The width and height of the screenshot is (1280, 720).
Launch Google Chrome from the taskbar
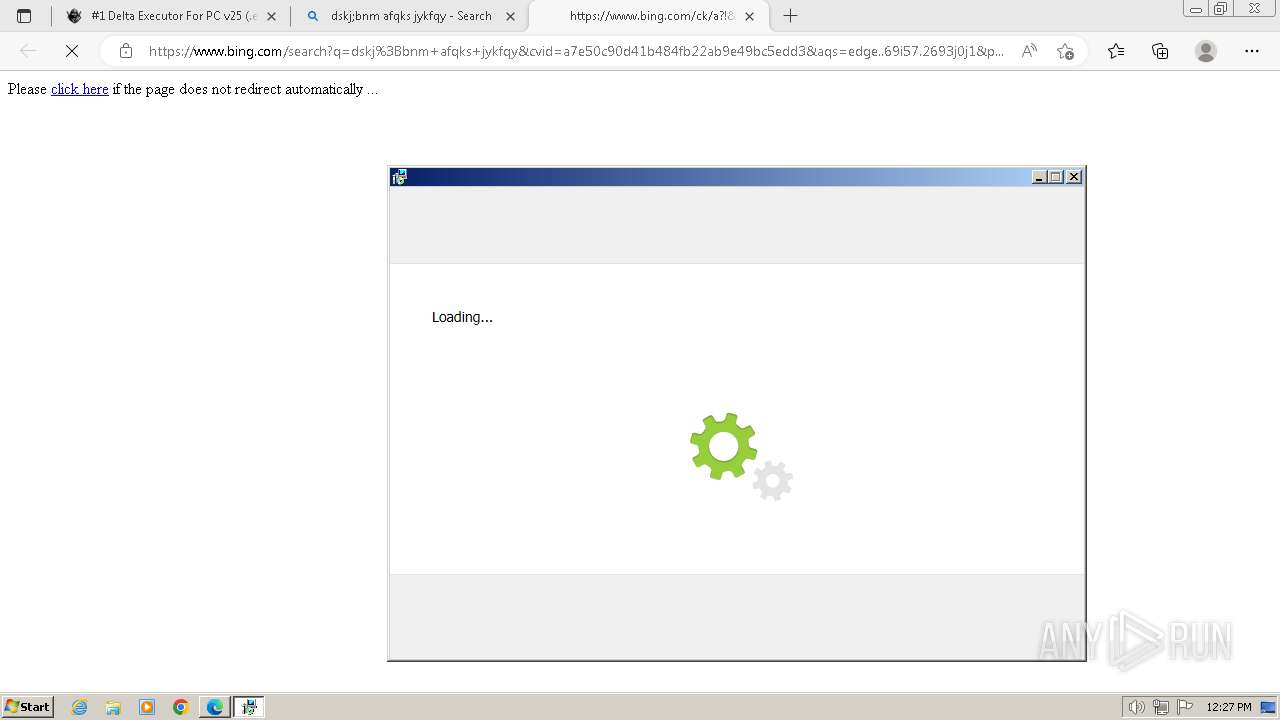click(x=181, y=707)
